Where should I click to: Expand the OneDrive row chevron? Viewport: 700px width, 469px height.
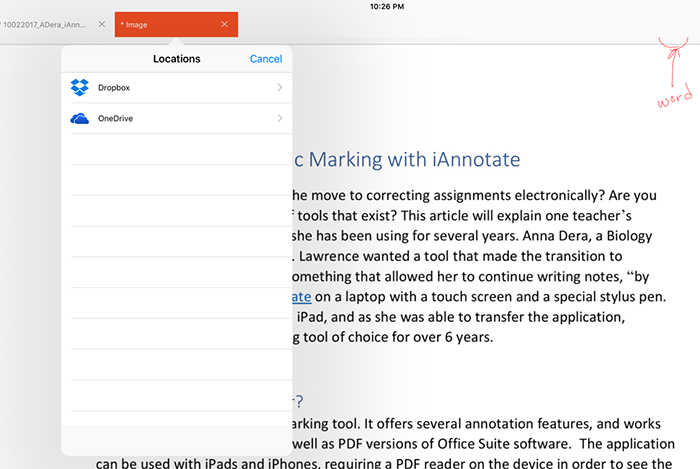[x=279, y=118]
